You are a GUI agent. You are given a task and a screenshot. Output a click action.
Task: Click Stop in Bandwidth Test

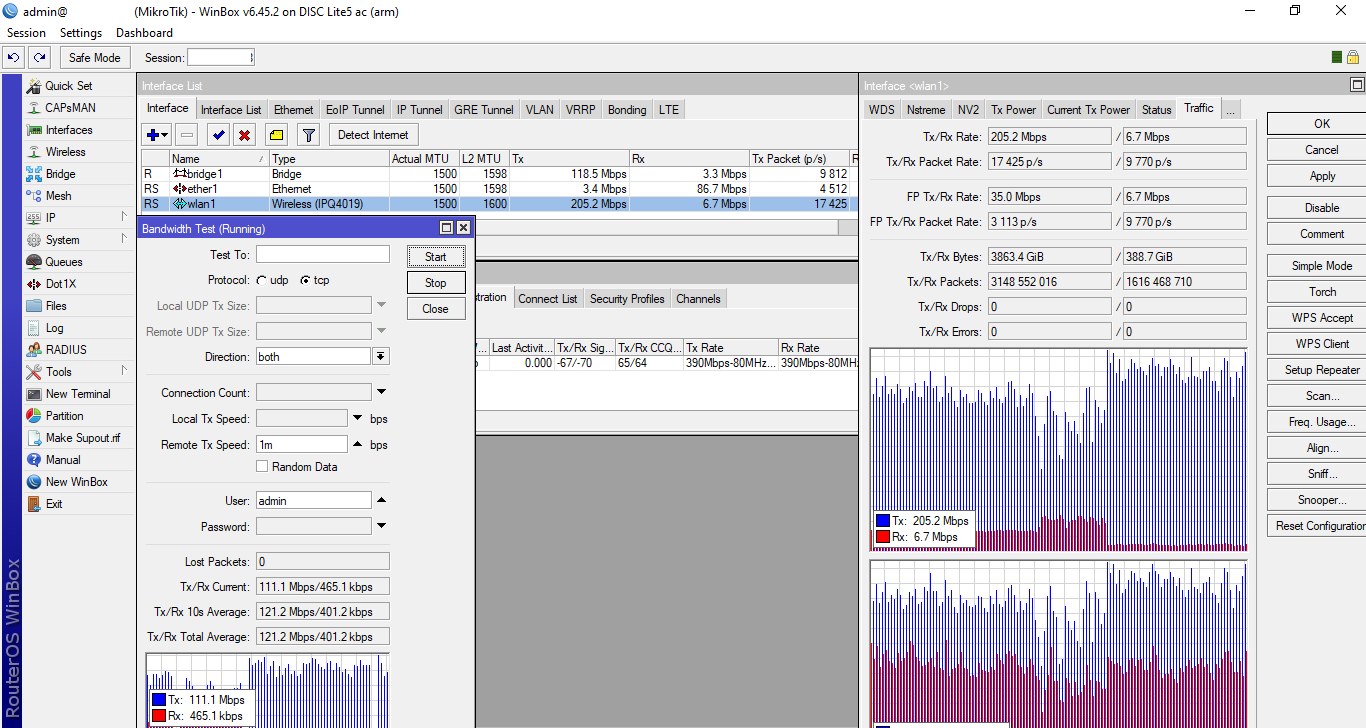pos(436,283)
